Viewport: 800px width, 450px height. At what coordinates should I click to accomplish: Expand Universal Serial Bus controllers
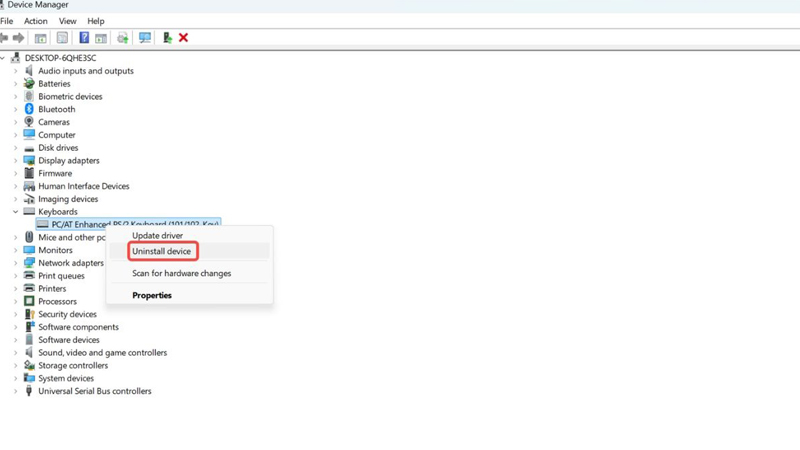[16, 391]
